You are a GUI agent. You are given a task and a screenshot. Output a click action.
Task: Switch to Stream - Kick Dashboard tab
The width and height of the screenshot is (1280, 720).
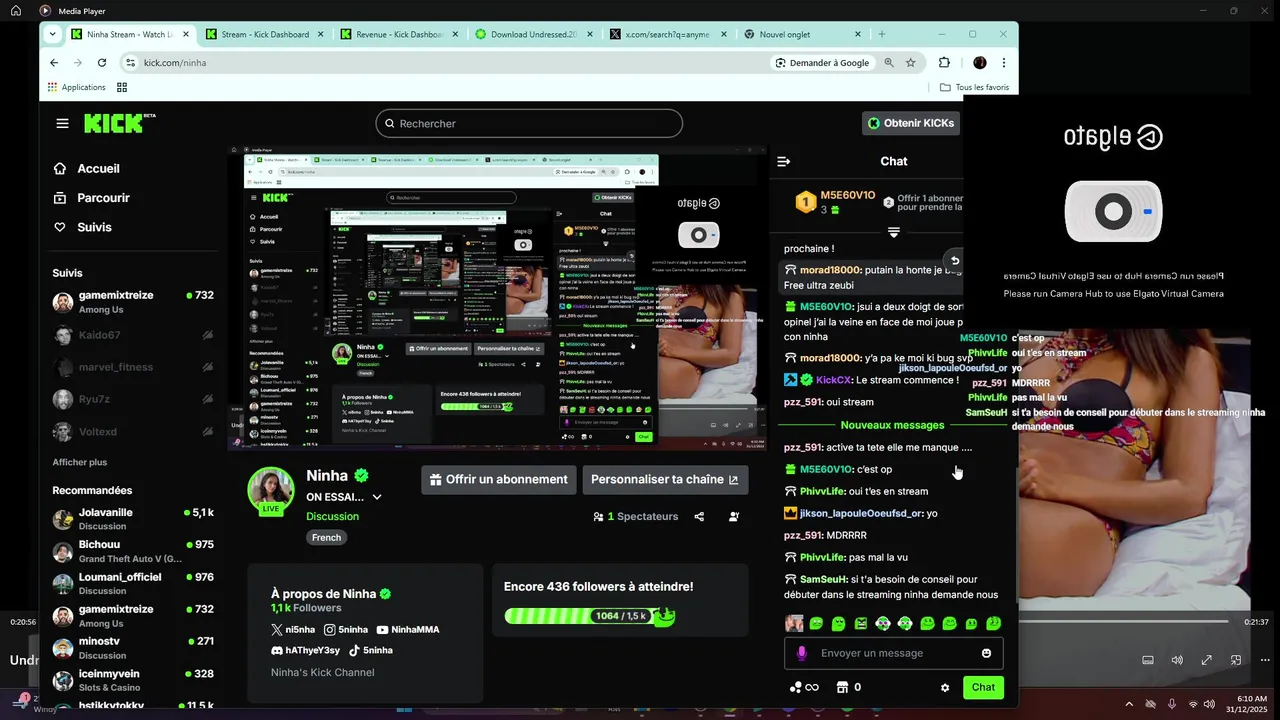(266, 34)
